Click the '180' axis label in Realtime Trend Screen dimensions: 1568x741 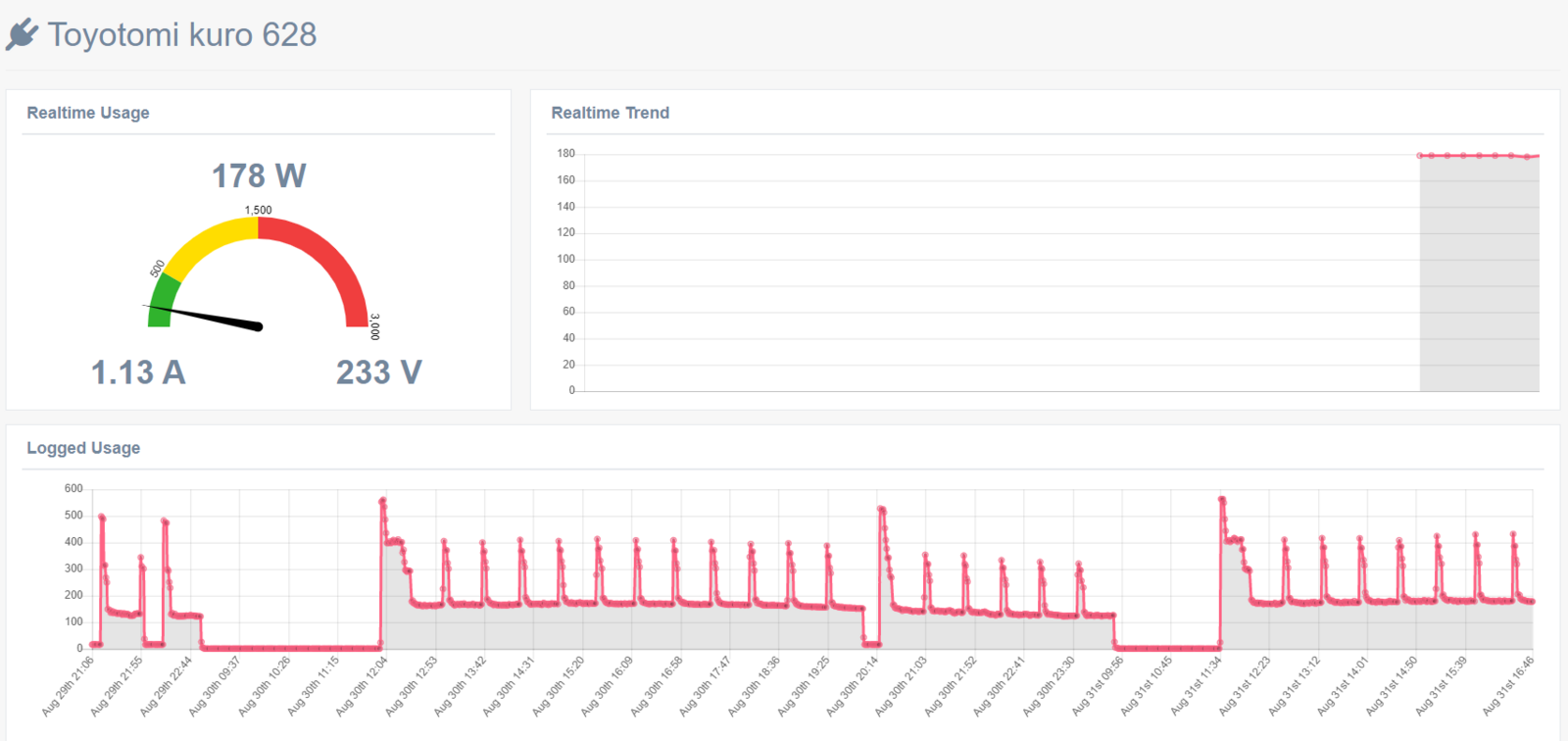[566, 154]
